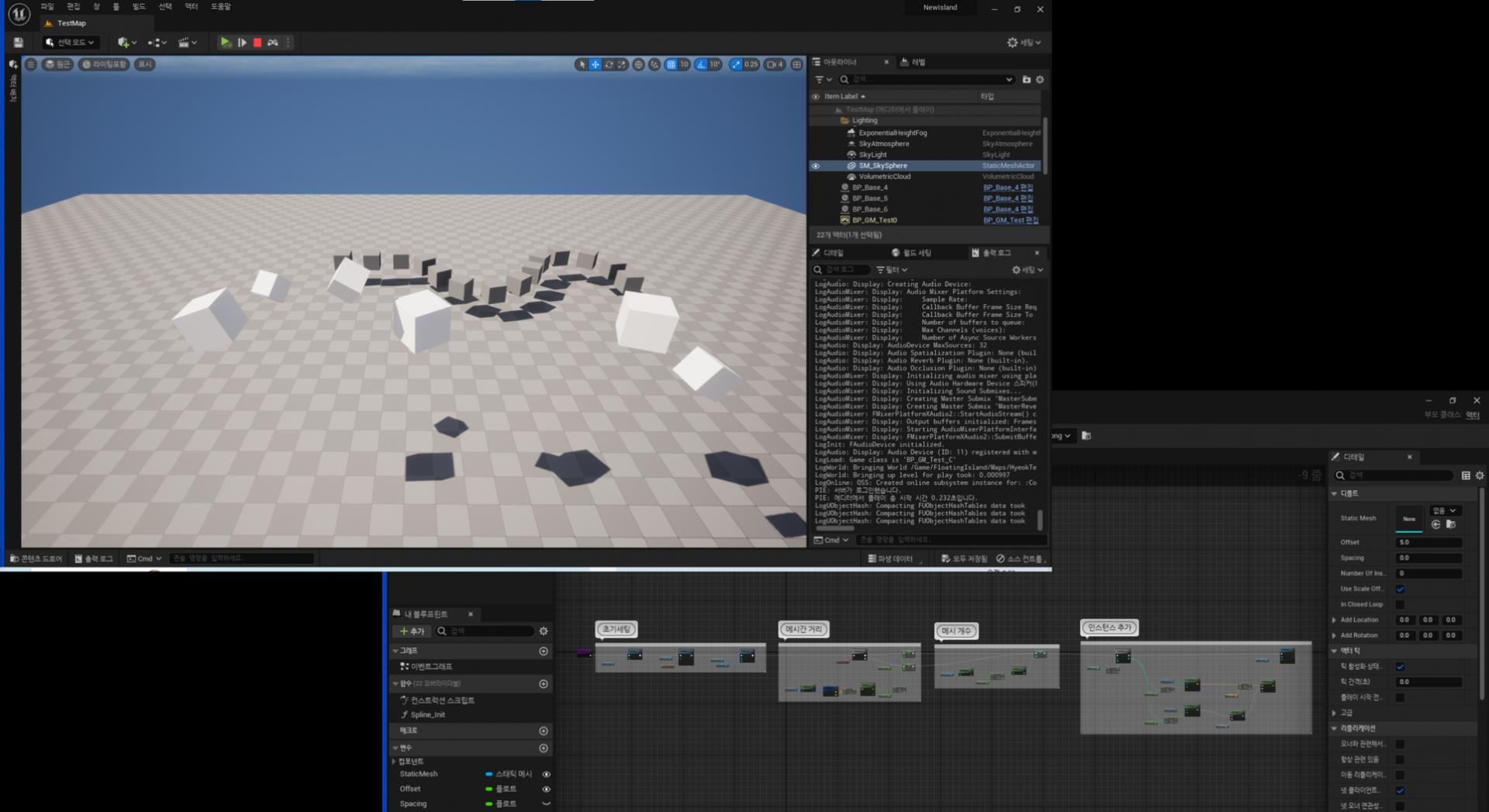Add a new function with plus icon
This screenshot has width=1489, height=812.
(x=544, y=684)
